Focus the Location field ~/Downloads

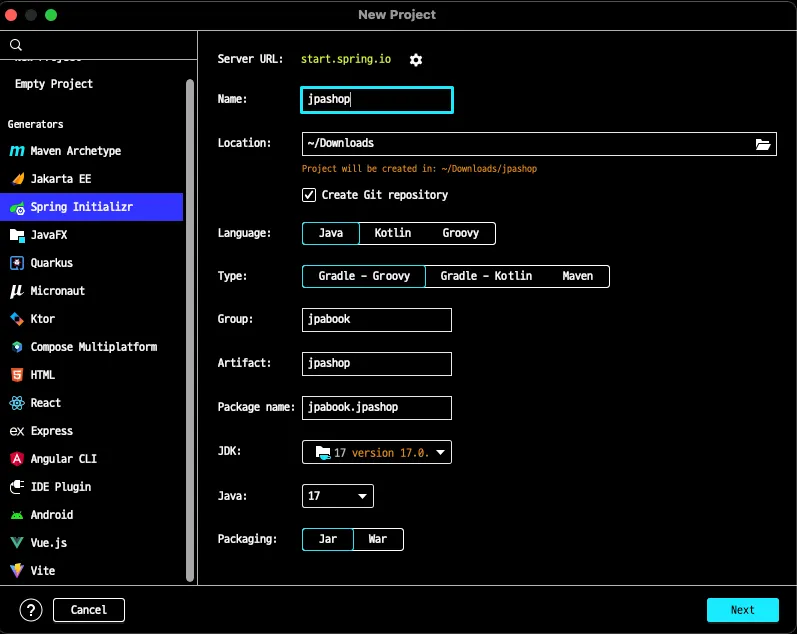click(x=539, y=144)
